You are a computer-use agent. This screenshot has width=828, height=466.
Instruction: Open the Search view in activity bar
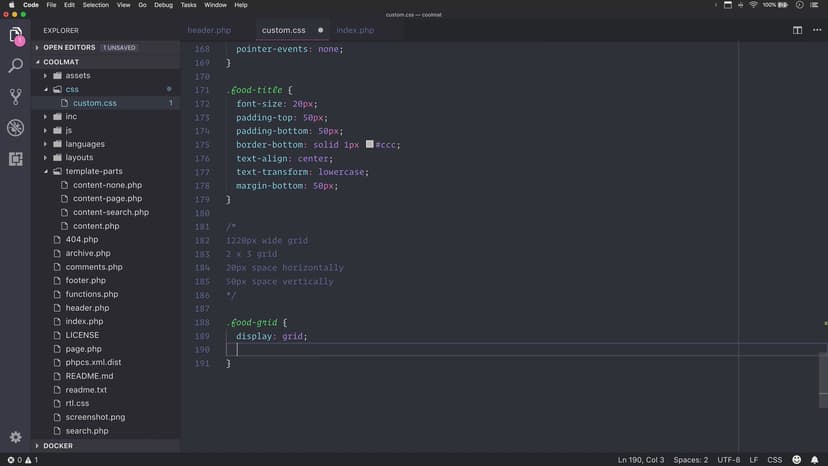tap(15, 66)
